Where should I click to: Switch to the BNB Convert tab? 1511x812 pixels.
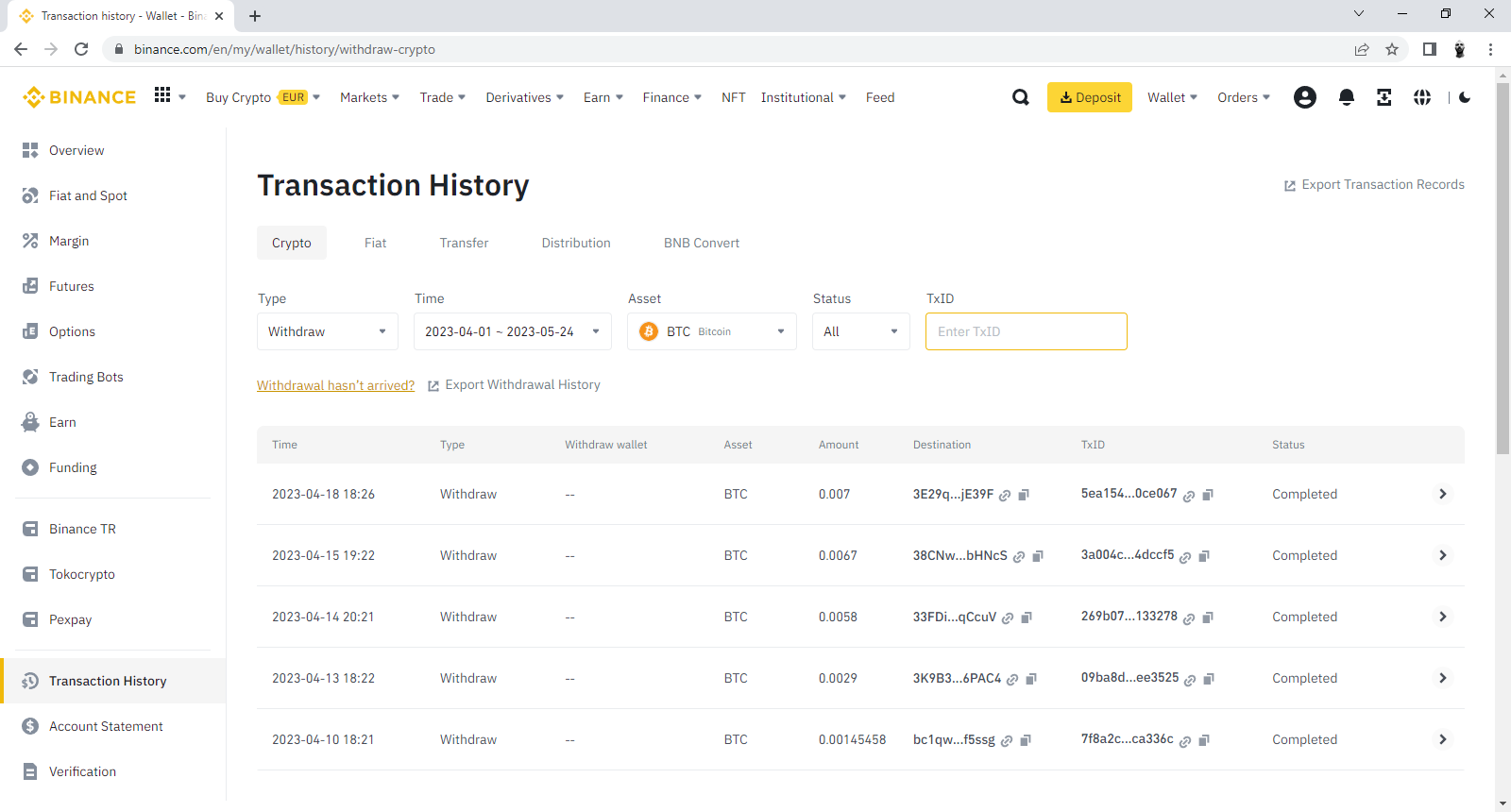coord(702,243)
